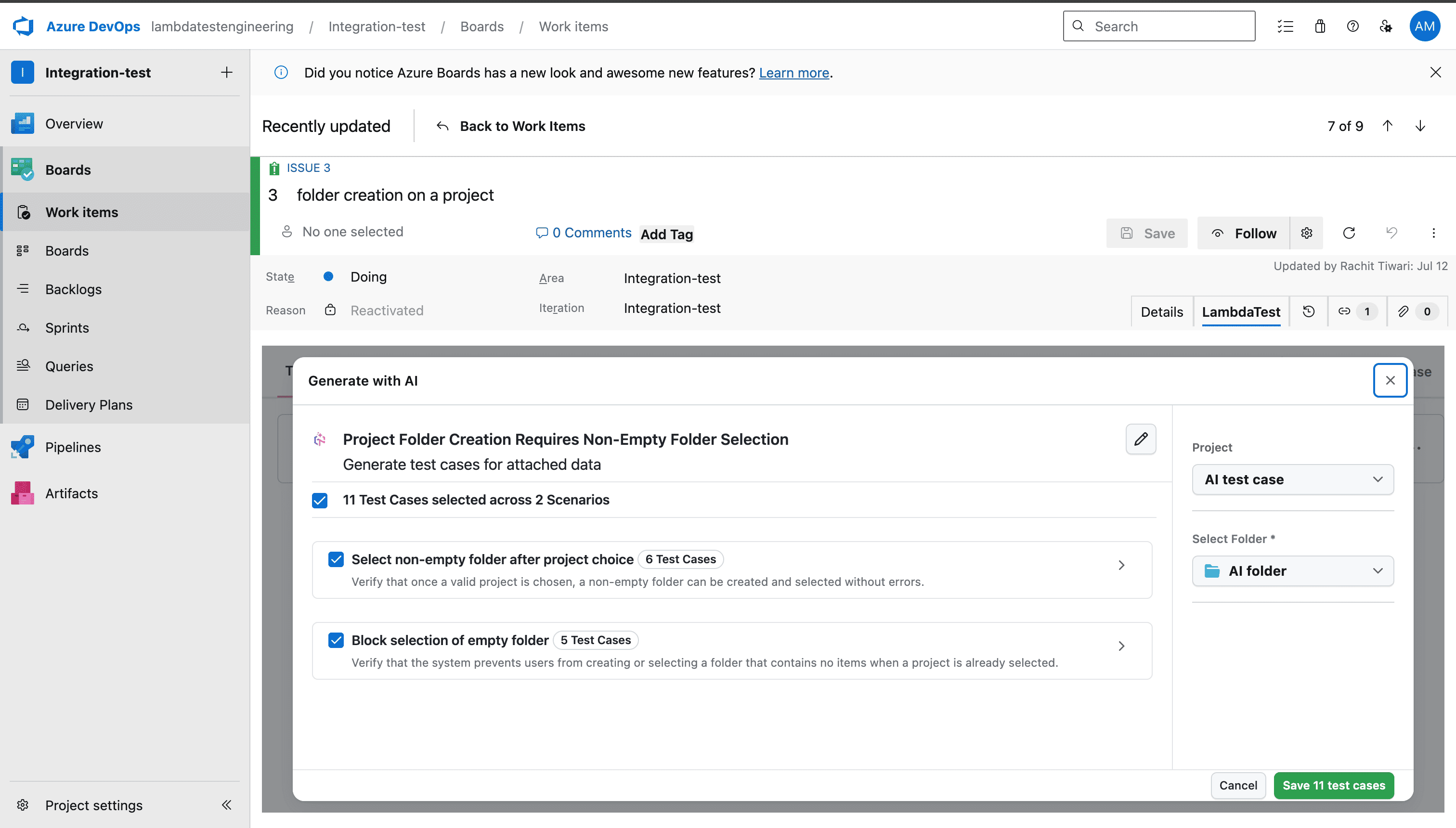Open the Project dropdown AI test case
This screenshot has height=828, width=1456.
pos(1293,479)
